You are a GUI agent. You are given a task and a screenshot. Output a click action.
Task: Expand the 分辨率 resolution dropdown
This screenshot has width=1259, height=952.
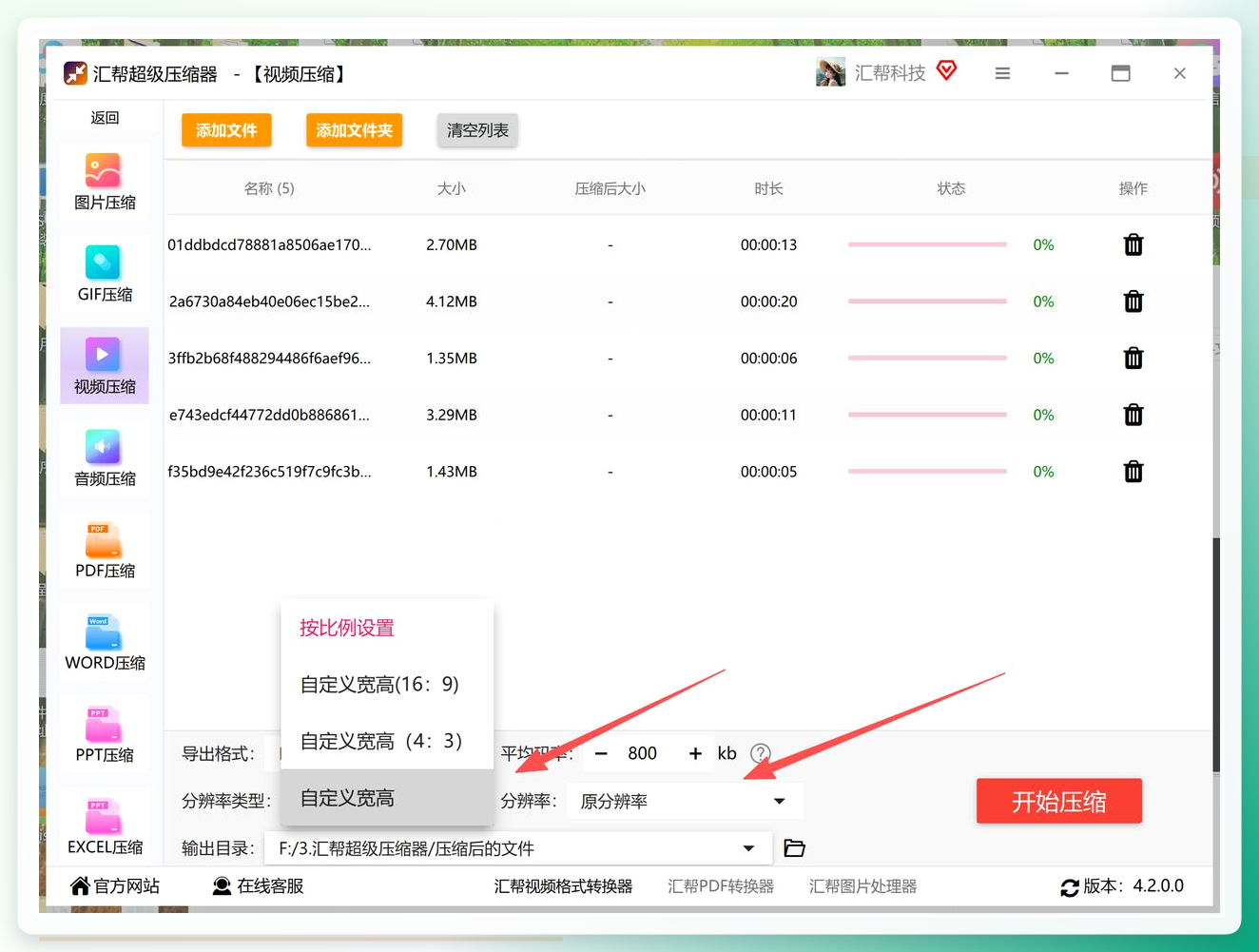coord(685,801)
